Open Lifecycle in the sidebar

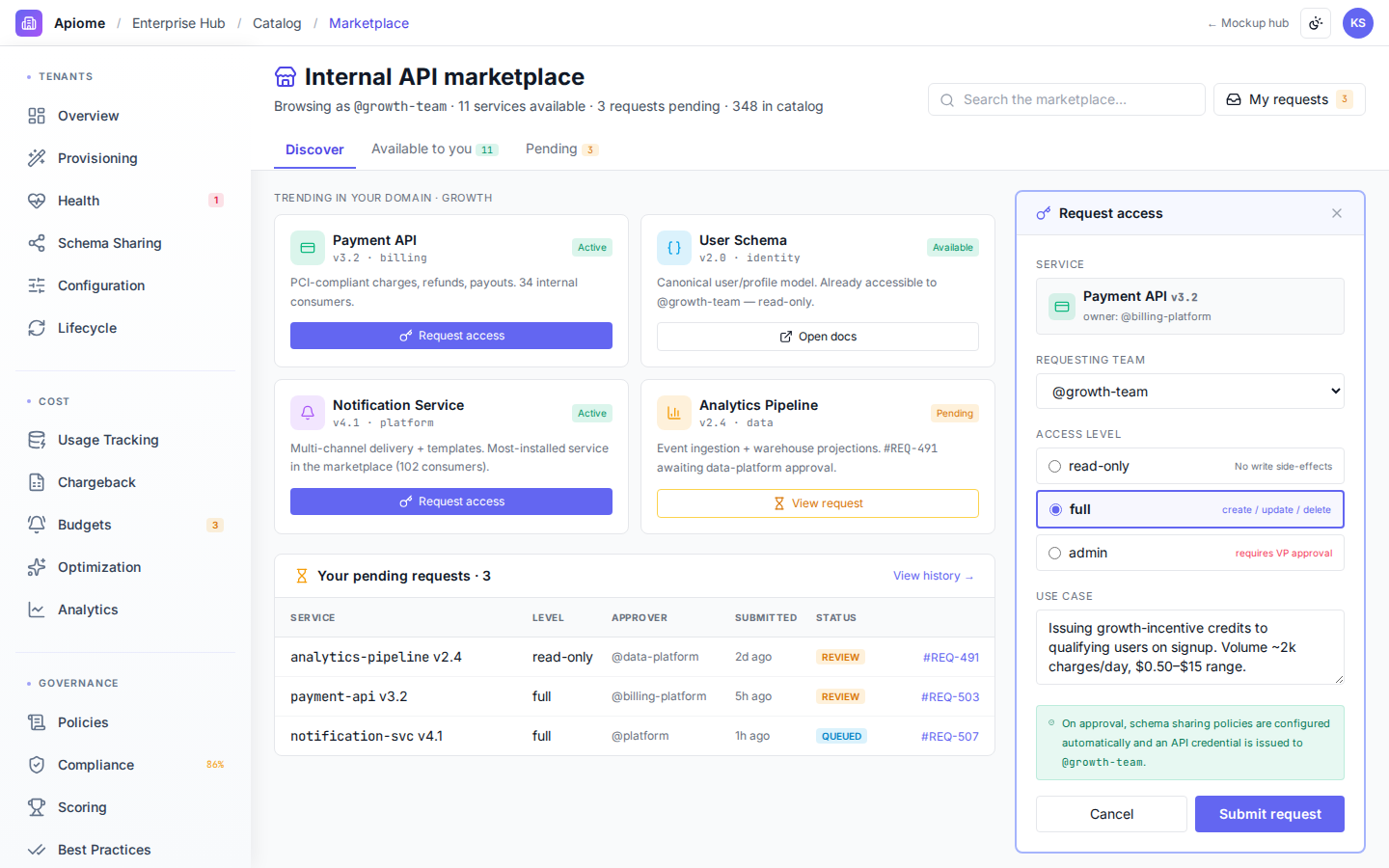pyautogui.click(x=125, y=328)
